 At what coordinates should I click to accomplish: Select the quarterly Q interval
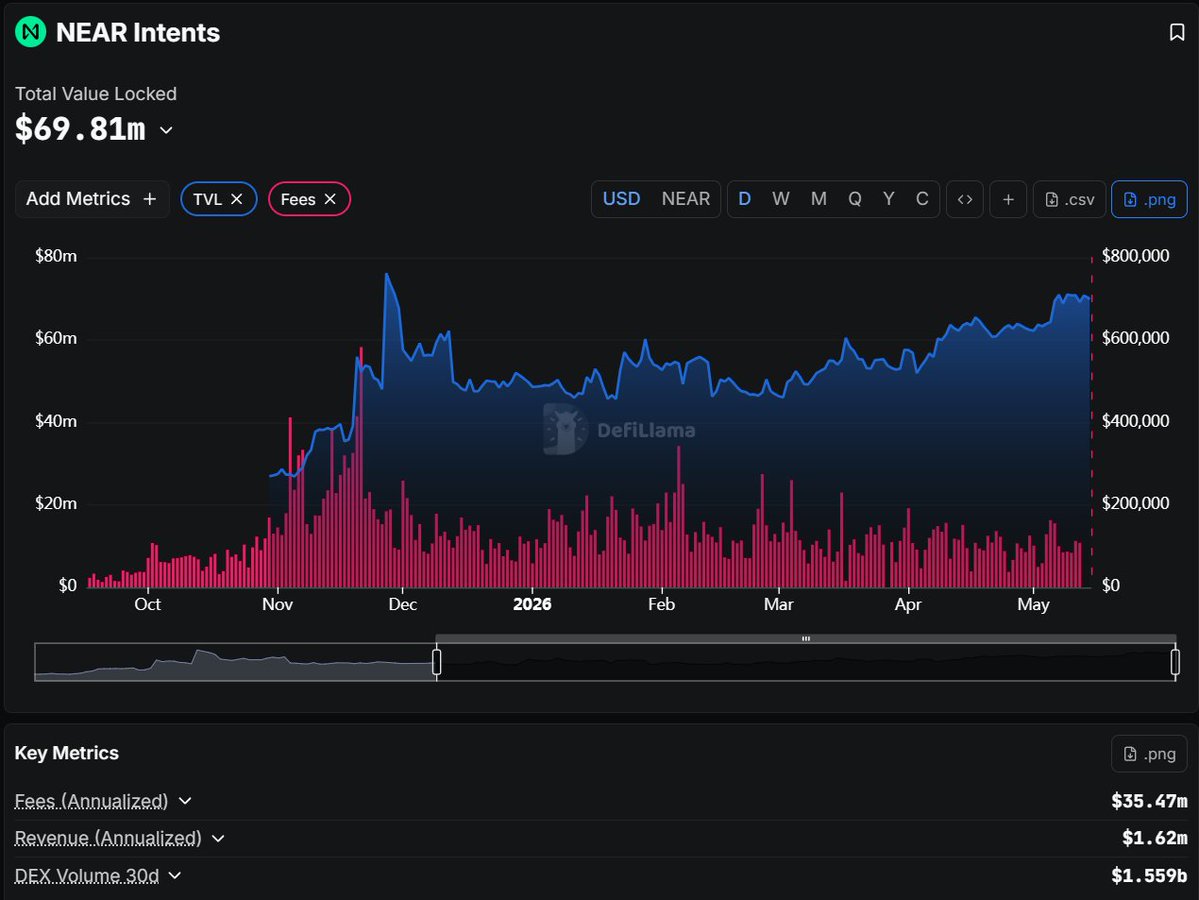pos(855,199)
